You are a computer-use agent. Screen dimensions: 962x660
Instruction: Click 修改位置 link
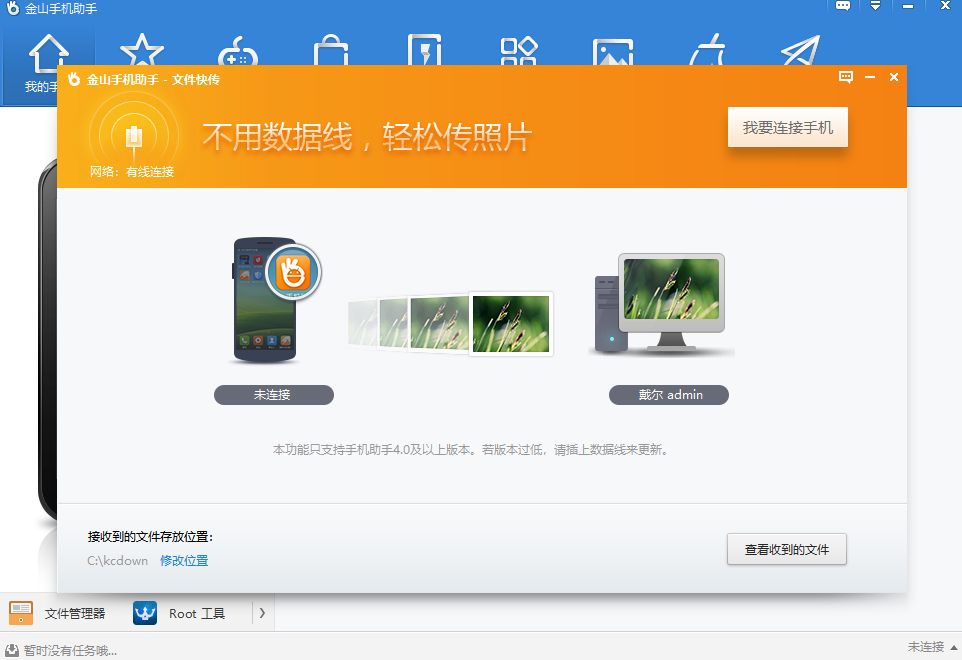184,561
